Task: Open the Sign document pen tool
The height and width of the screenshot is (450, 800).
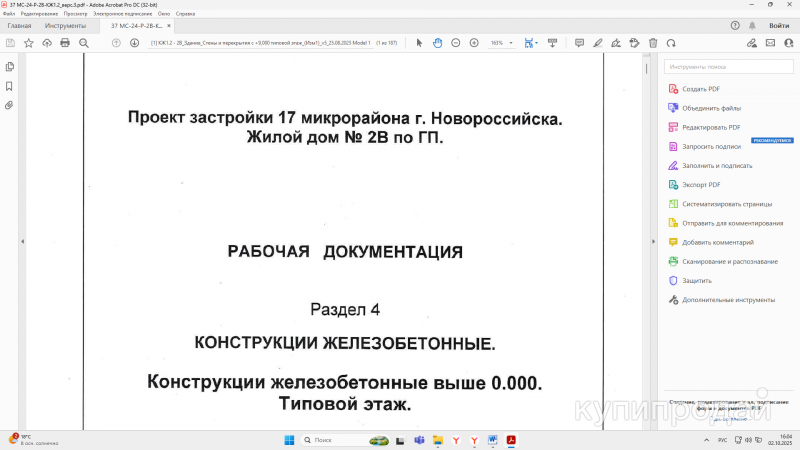Action: tap(616, 43)
